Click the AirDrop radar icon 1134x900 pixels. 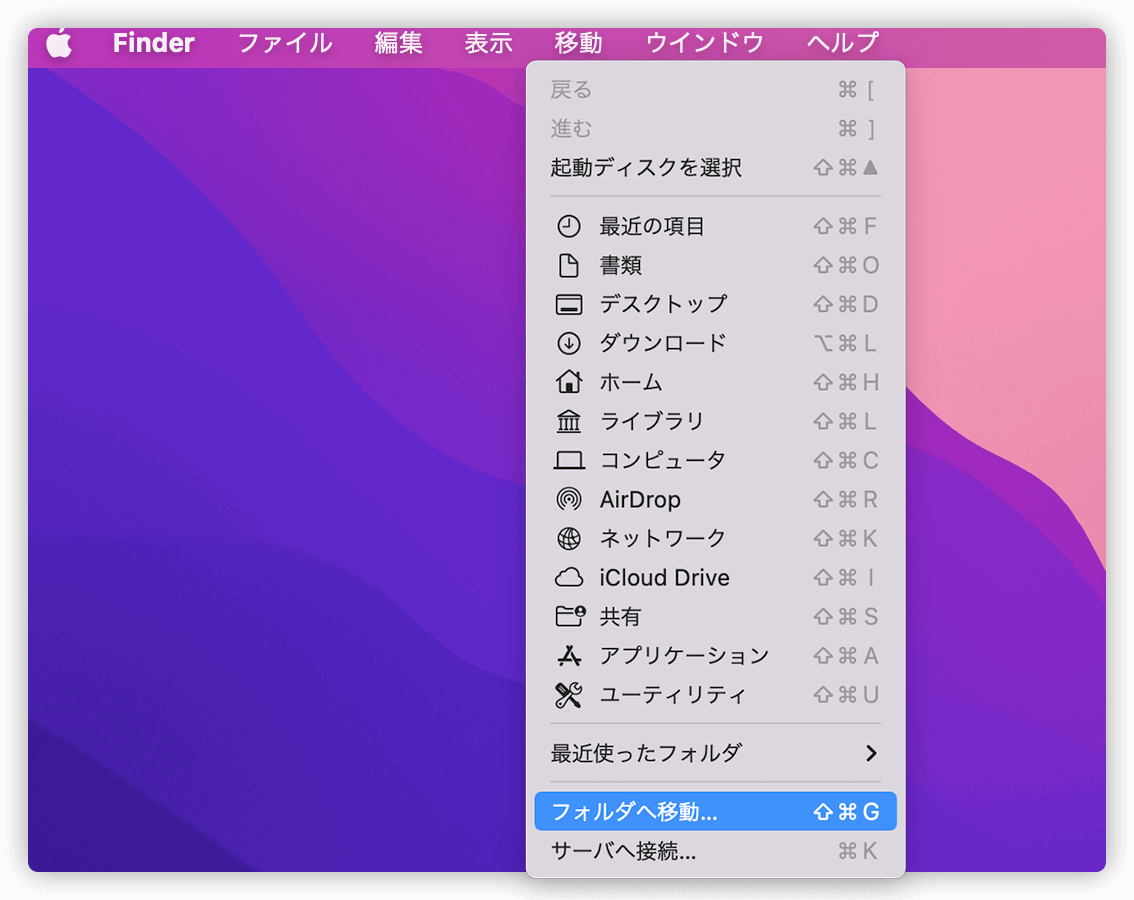pyautogui.click(x=568, y=499)
